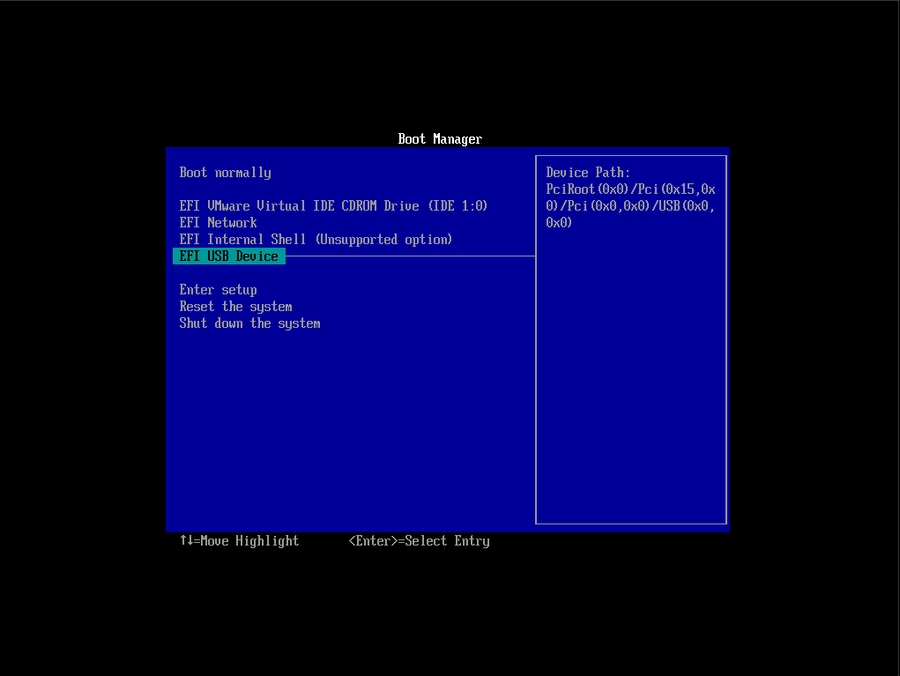This screenshot has width=900, height=676.
Task: Click the empty area in the Device Path panel
Action: pos(630,380)
